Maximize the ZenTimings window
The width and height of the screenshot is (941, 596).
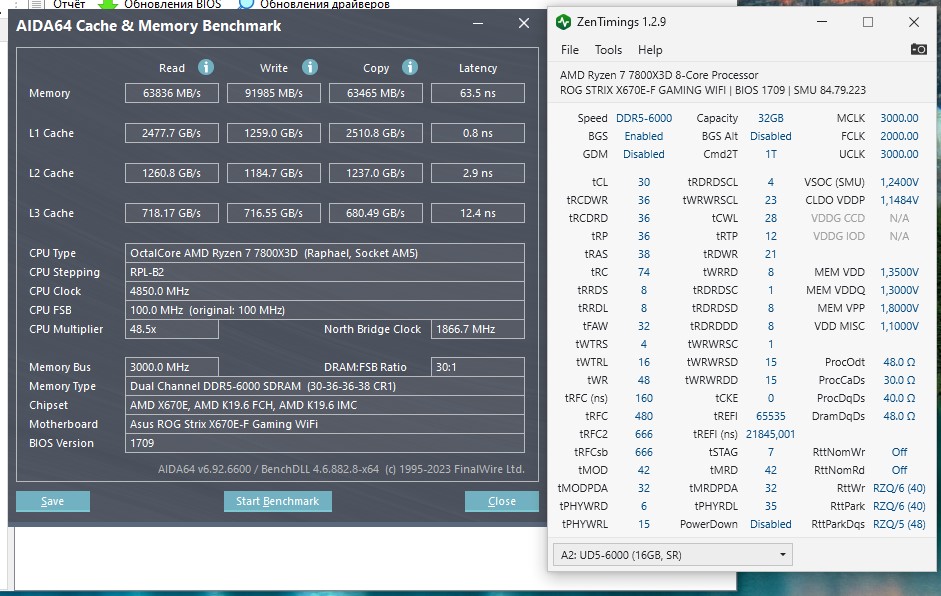click(868, 22)
